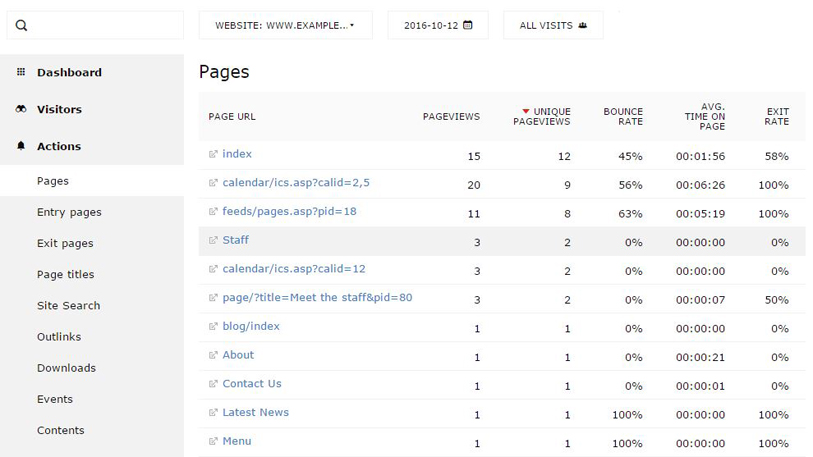The height and width of the screenshot is (457, 813).
Task: Click the Visitors binoculars icon
Action: click(21, 109)
